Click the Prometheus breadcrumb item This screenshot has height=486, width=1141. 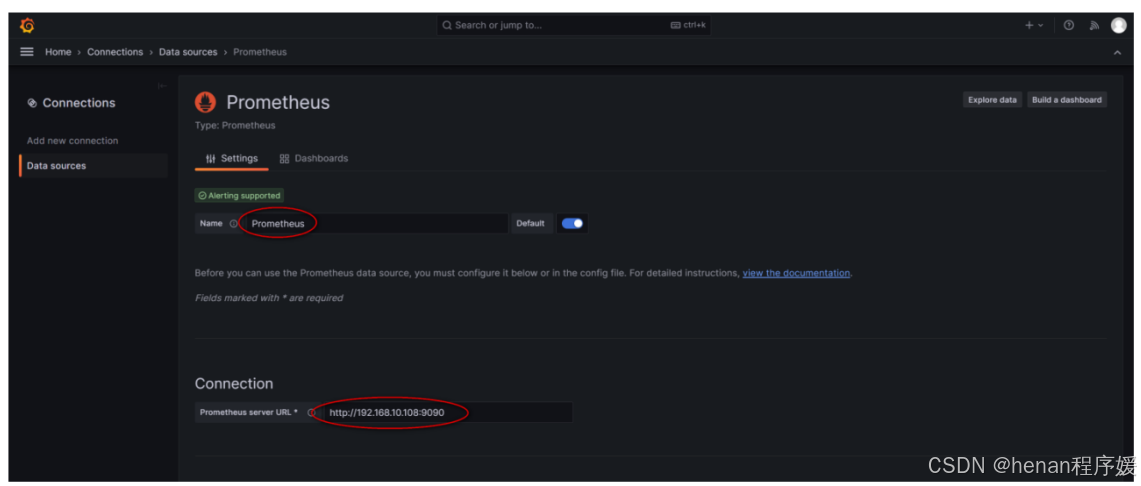point(260,52)
